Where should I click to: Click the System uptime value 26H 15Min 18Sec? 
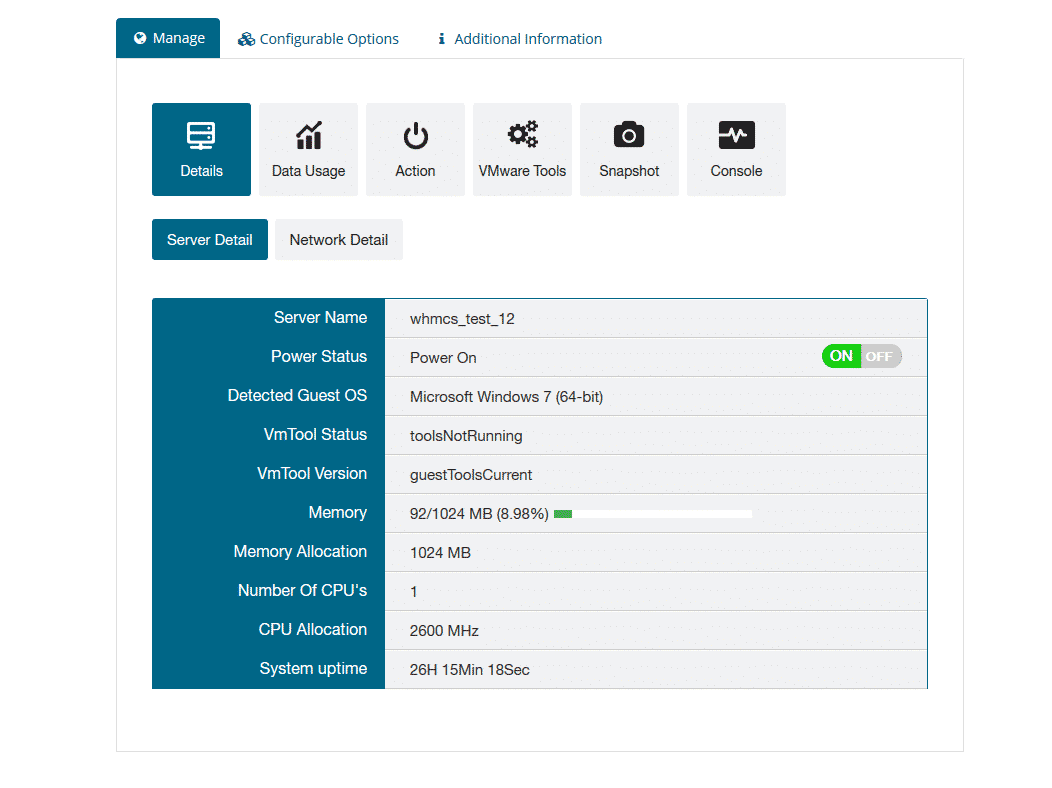point(469,670)
